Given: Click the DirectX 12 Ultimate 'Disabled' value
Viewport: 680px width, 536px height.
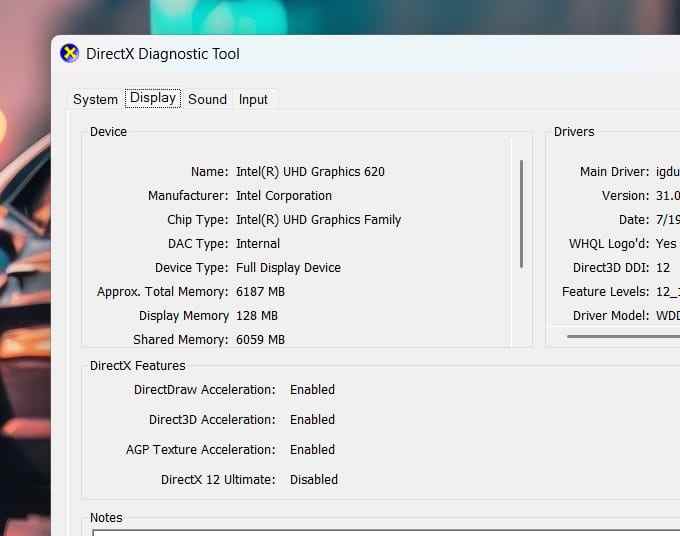Looking at the screenshot, I should [314, 480].
